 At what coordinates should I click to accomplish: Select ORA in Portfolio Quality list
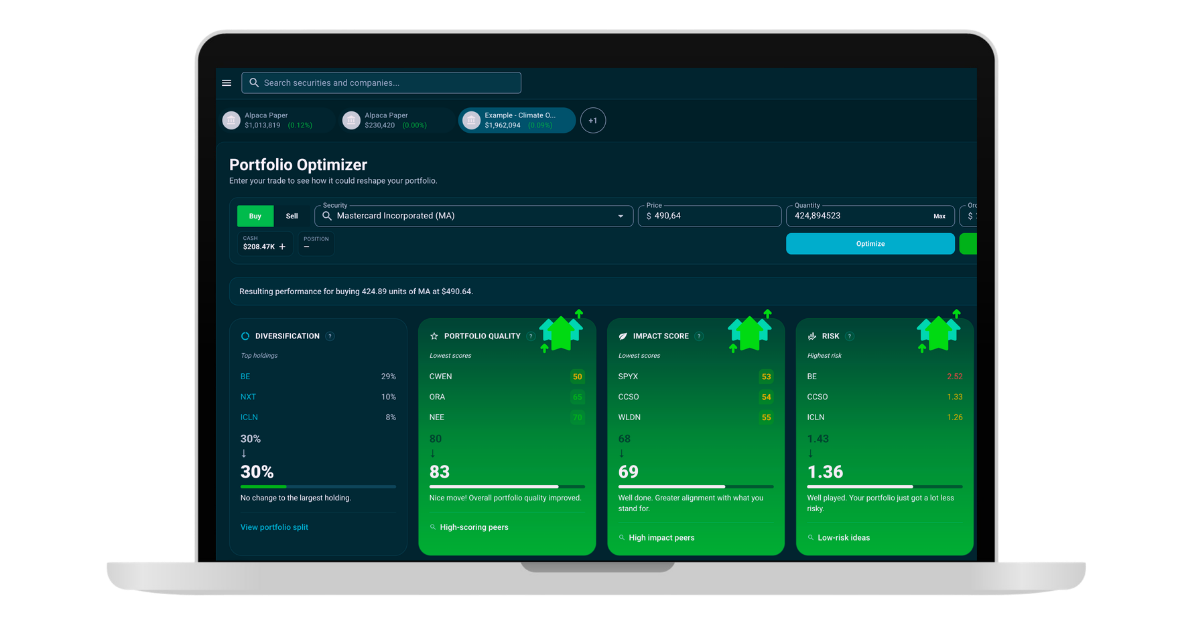[x=437, y=397]
